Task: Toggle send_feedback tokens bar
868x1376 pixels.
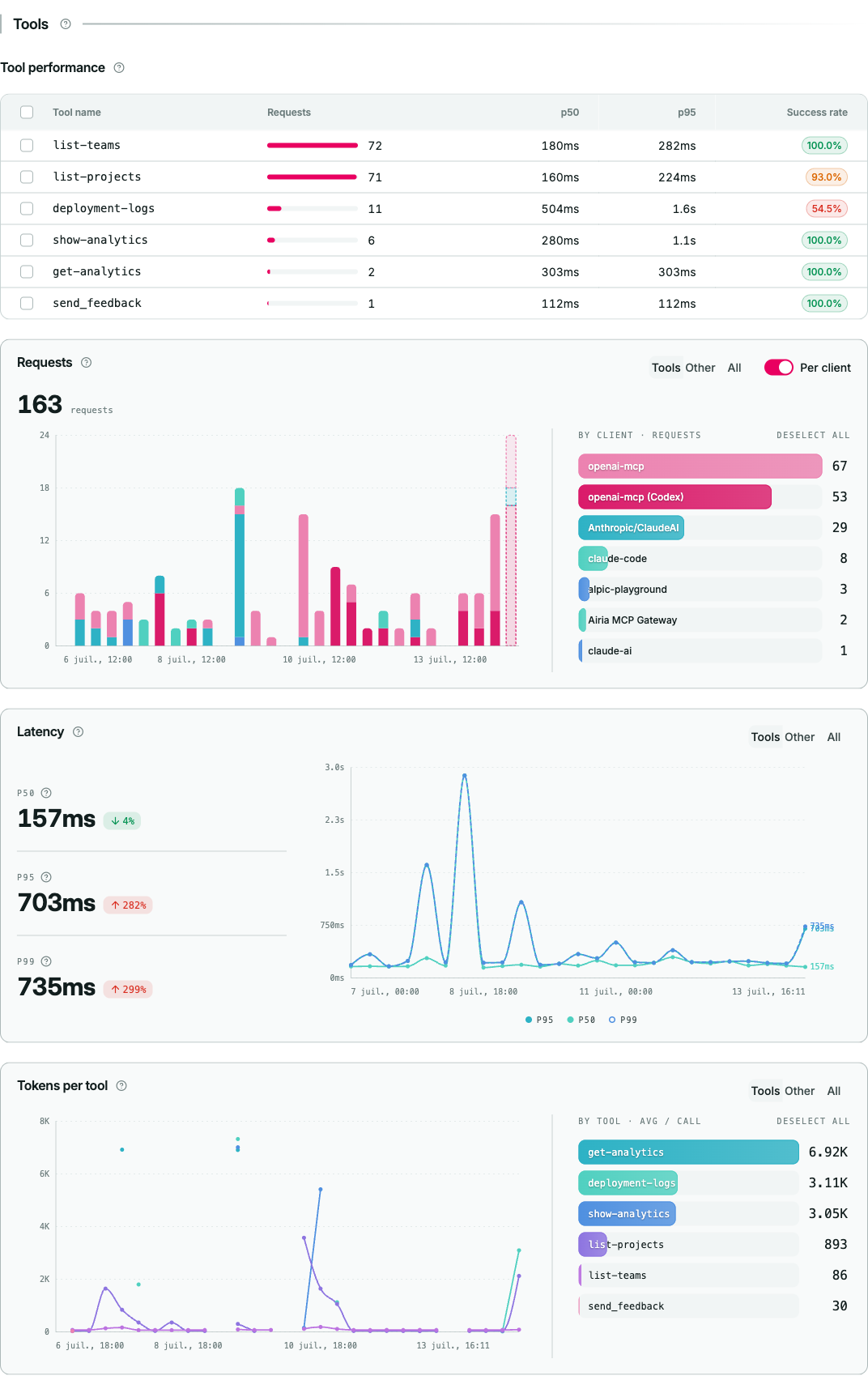Action: click(689, 1306)
